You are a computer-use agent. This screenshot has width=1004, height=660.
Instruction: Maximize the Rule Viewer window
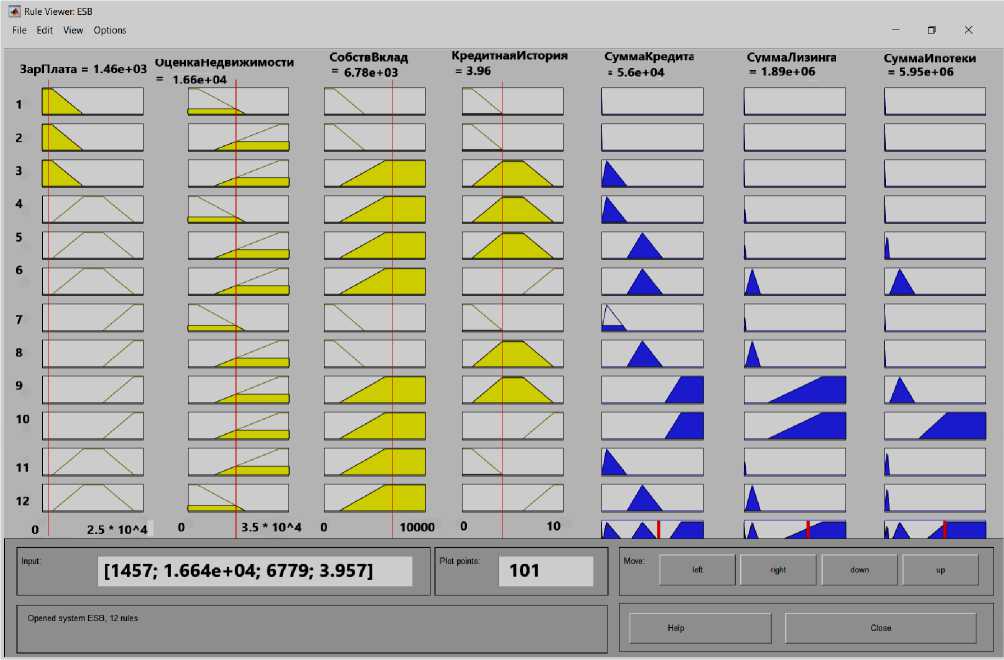[x=931, y=30]
